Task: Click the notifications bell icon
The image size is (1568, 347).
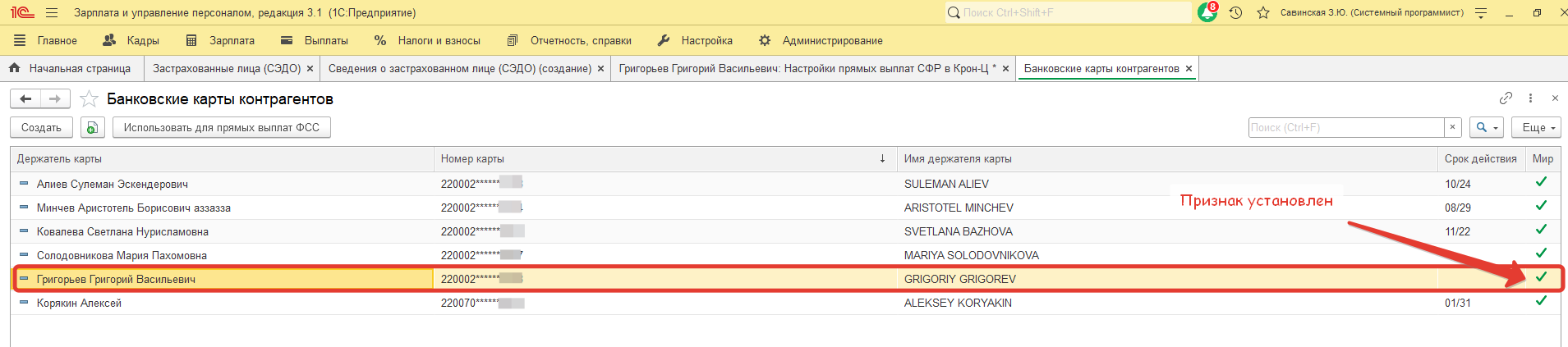Action: pos(1207,12)
